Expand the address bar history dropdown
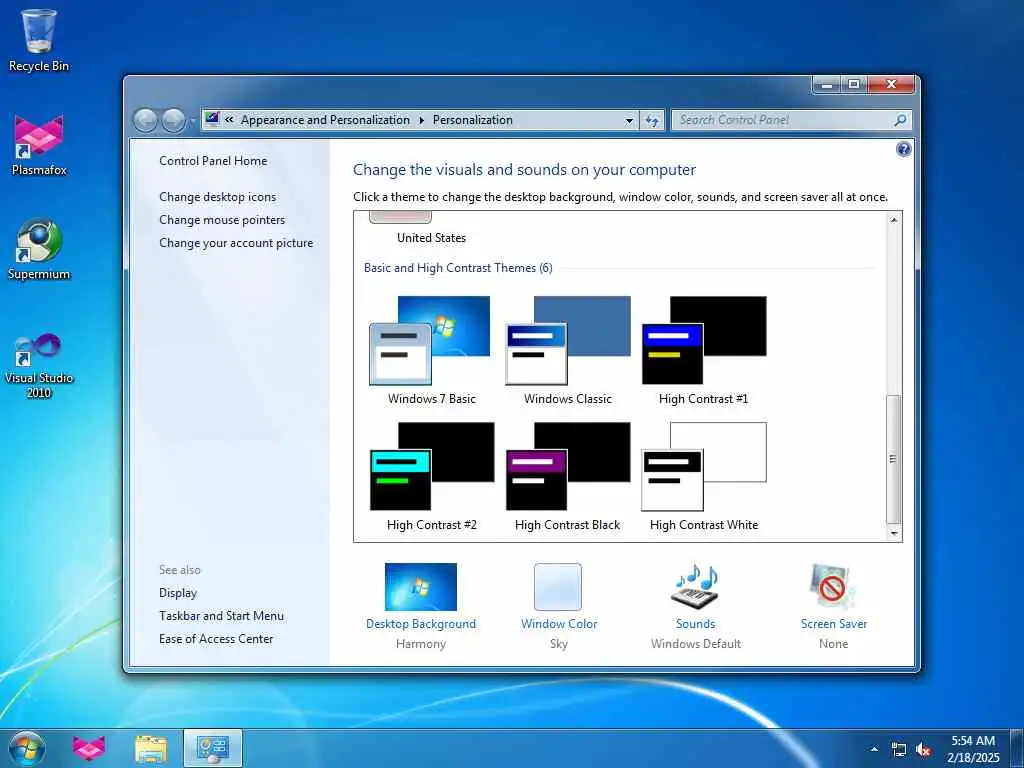Screen dimensions: 1024x768 pos(629,120)
